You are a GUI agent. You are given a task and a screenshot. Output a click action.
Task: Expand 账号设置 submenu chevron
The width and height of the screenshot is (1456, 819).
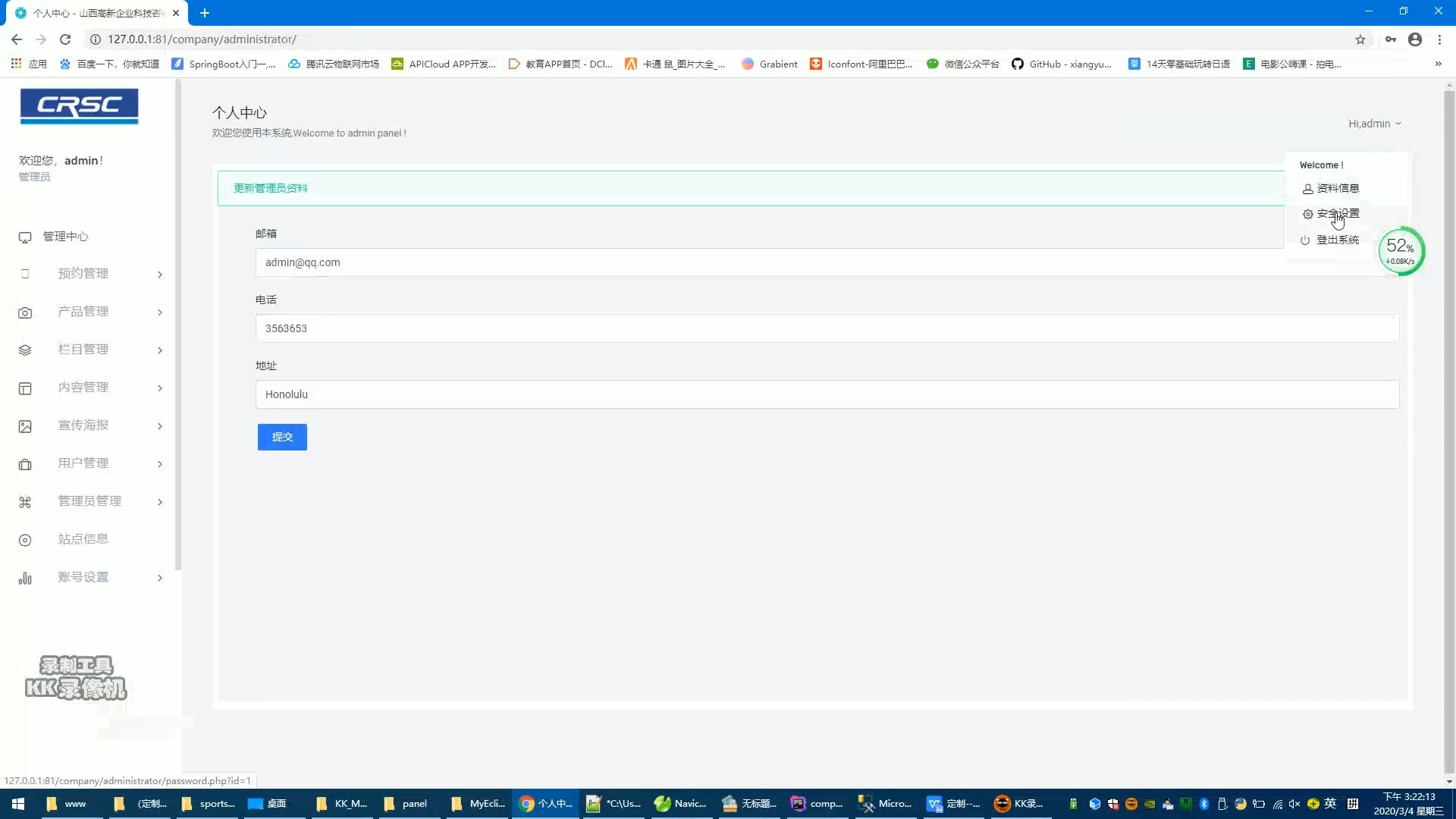click(160, 578)
